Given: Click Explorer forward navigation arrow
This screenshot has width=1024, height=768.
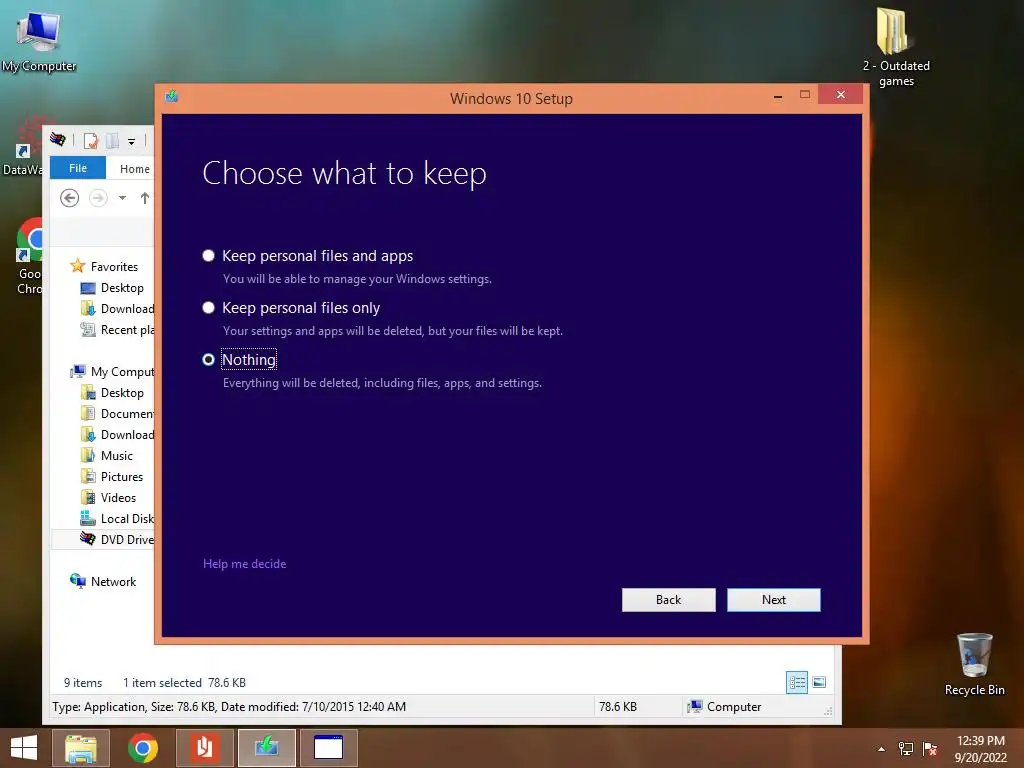Looking at the screenshot, I should point(98,197).
